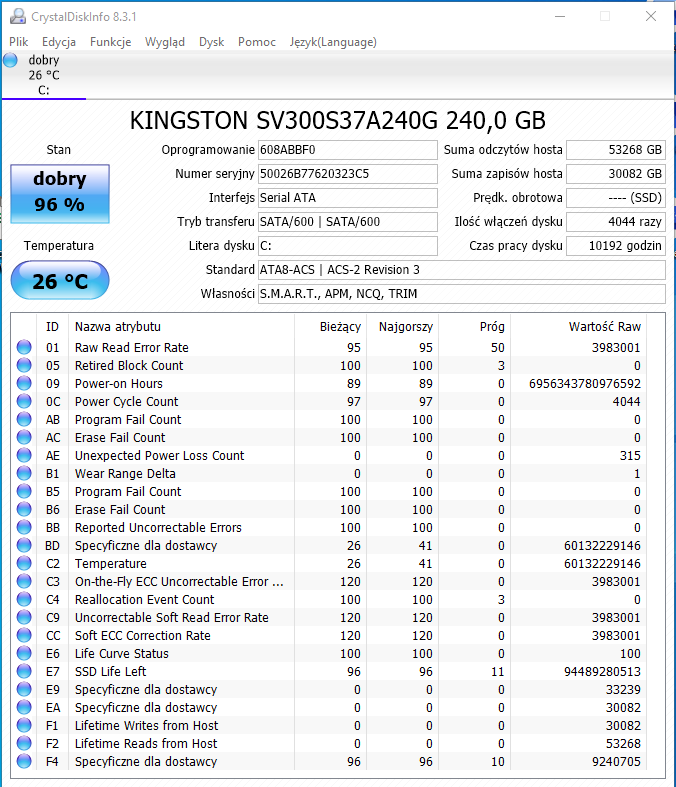Click status orb for attribute EA row
676x787 pixels.
click(x=24, y=707)
